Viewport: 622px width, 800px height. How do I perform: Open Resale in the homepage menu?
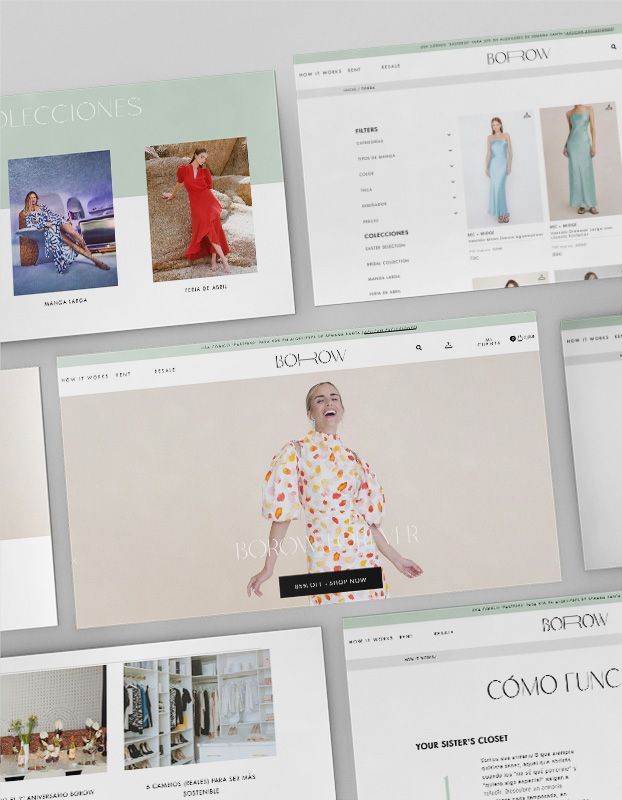point(164,370)
